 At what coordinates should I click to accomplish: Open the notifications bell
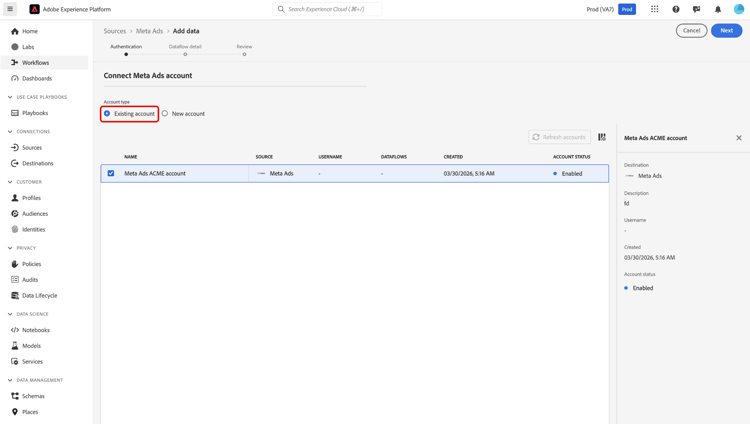[x=717, y=9]
